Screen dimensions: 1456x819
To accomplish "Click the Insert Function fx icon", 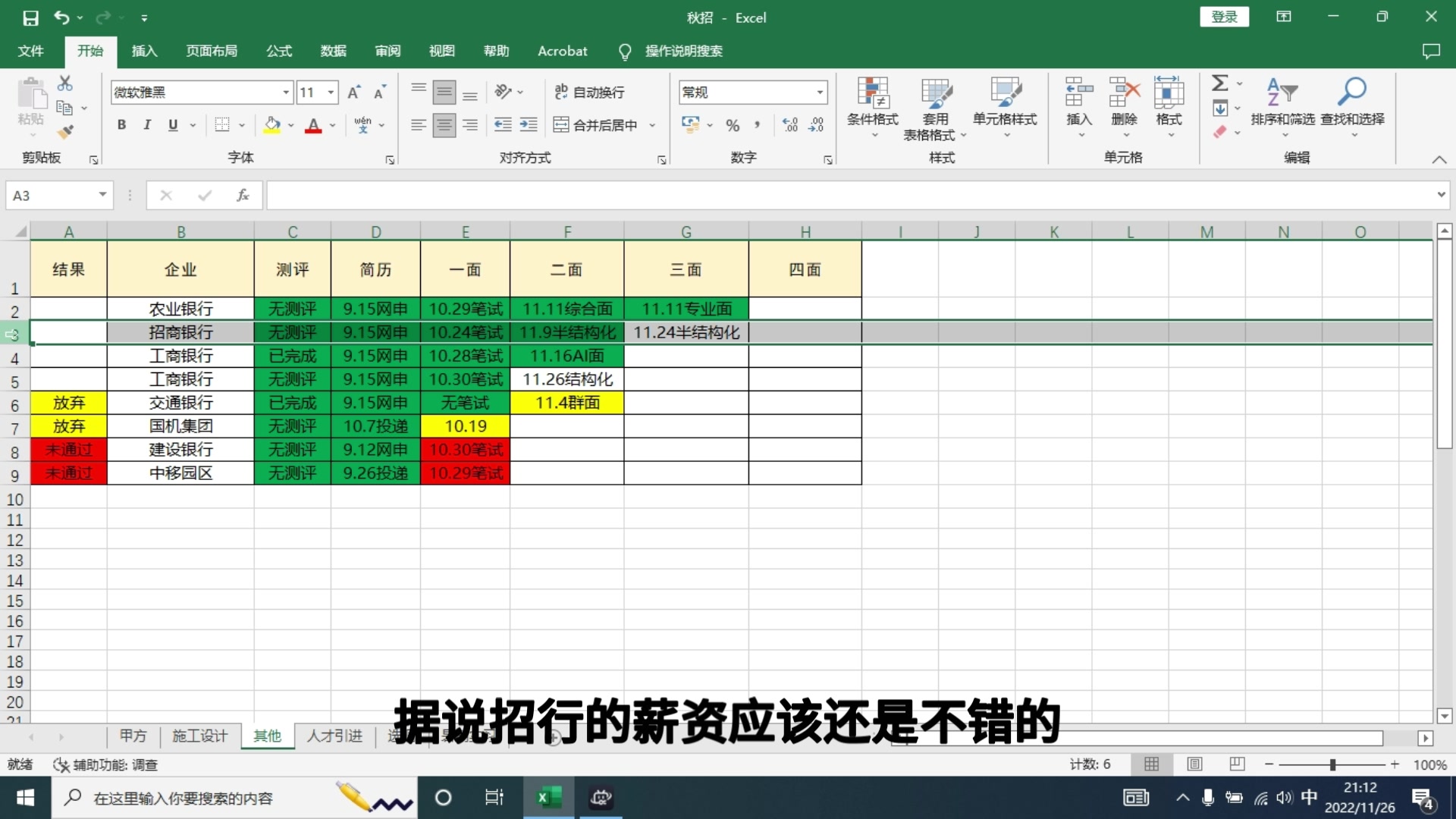I will (243, 196).
